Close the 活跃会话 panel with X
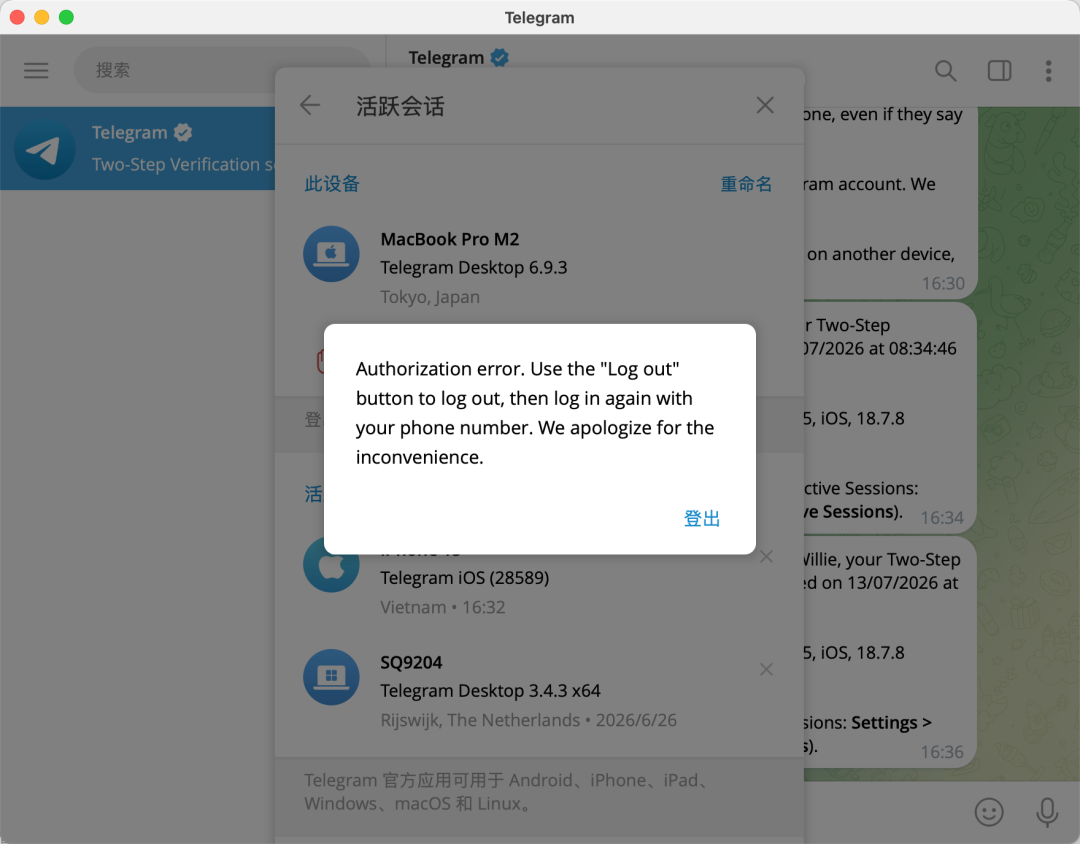The width and height of the screenshot is (1080, 844). 765,105
